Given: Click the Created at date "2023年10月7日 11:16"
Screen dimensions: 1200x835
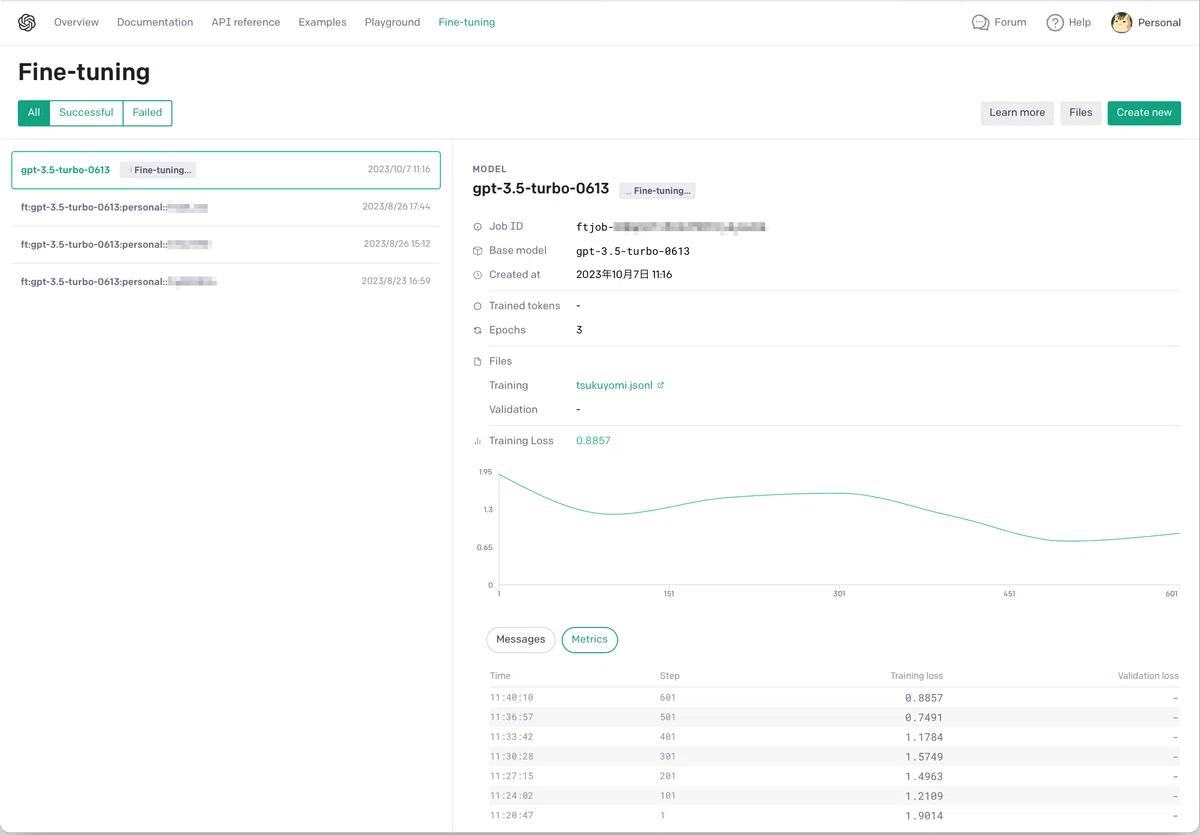Looking at the screenshot, I should tap(624, 275).
